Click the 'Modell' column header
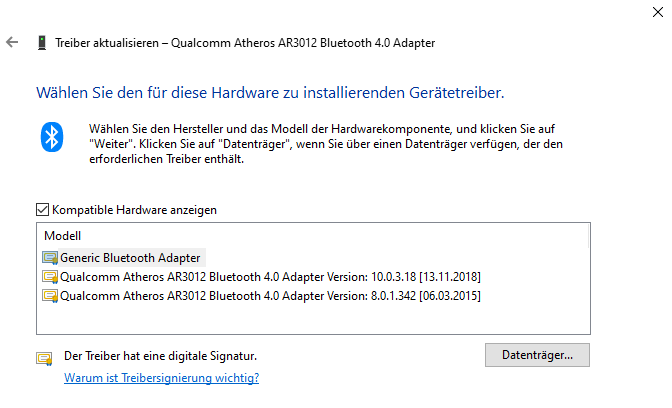This screenshot has width=672, height=408. pyautogui.click(x=63, y=236)
